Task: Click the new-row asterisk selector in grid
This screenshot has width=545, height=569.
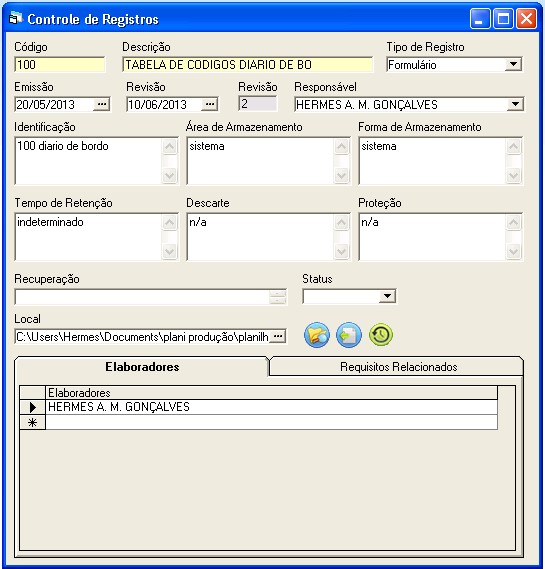Action: point(33,422)
